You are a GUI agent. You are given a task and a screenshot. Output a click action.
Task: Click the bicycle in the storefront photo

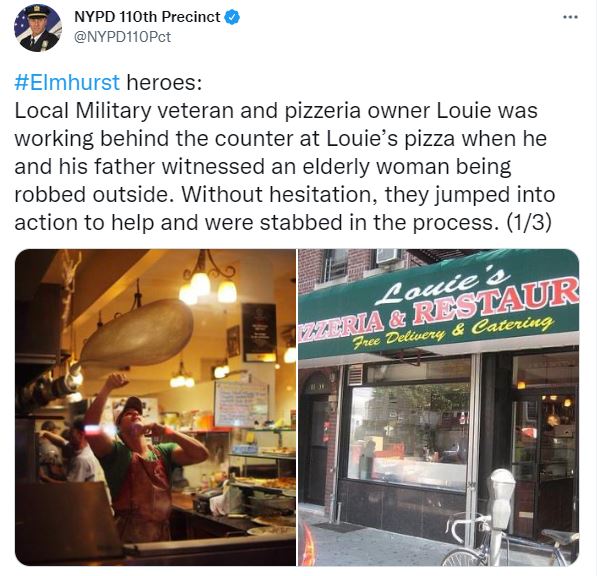tap(510, 541)
